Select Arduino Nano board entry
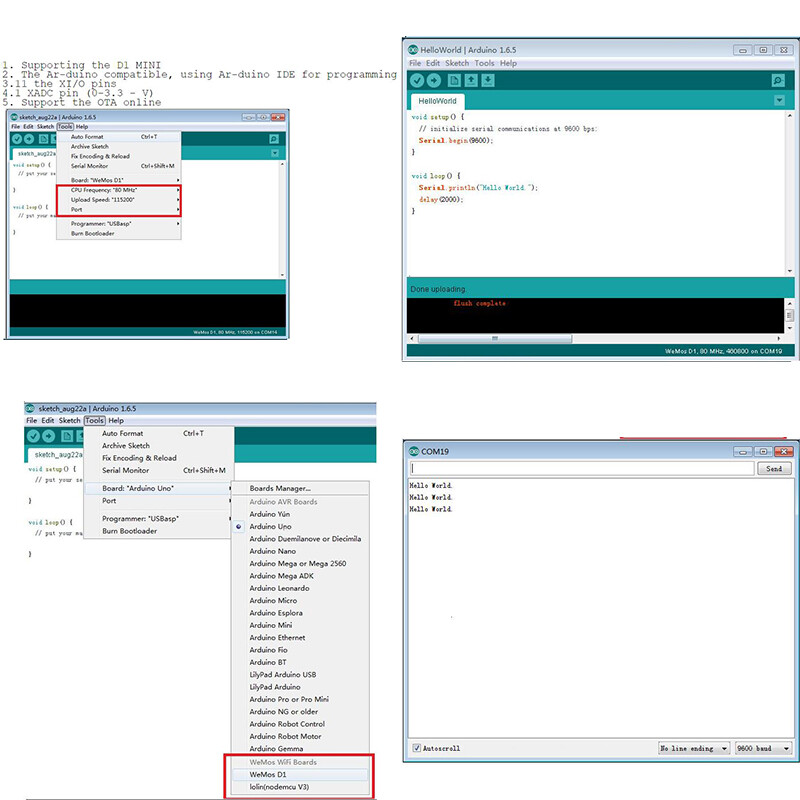800x800 pixels. click(x=301, y=551)
